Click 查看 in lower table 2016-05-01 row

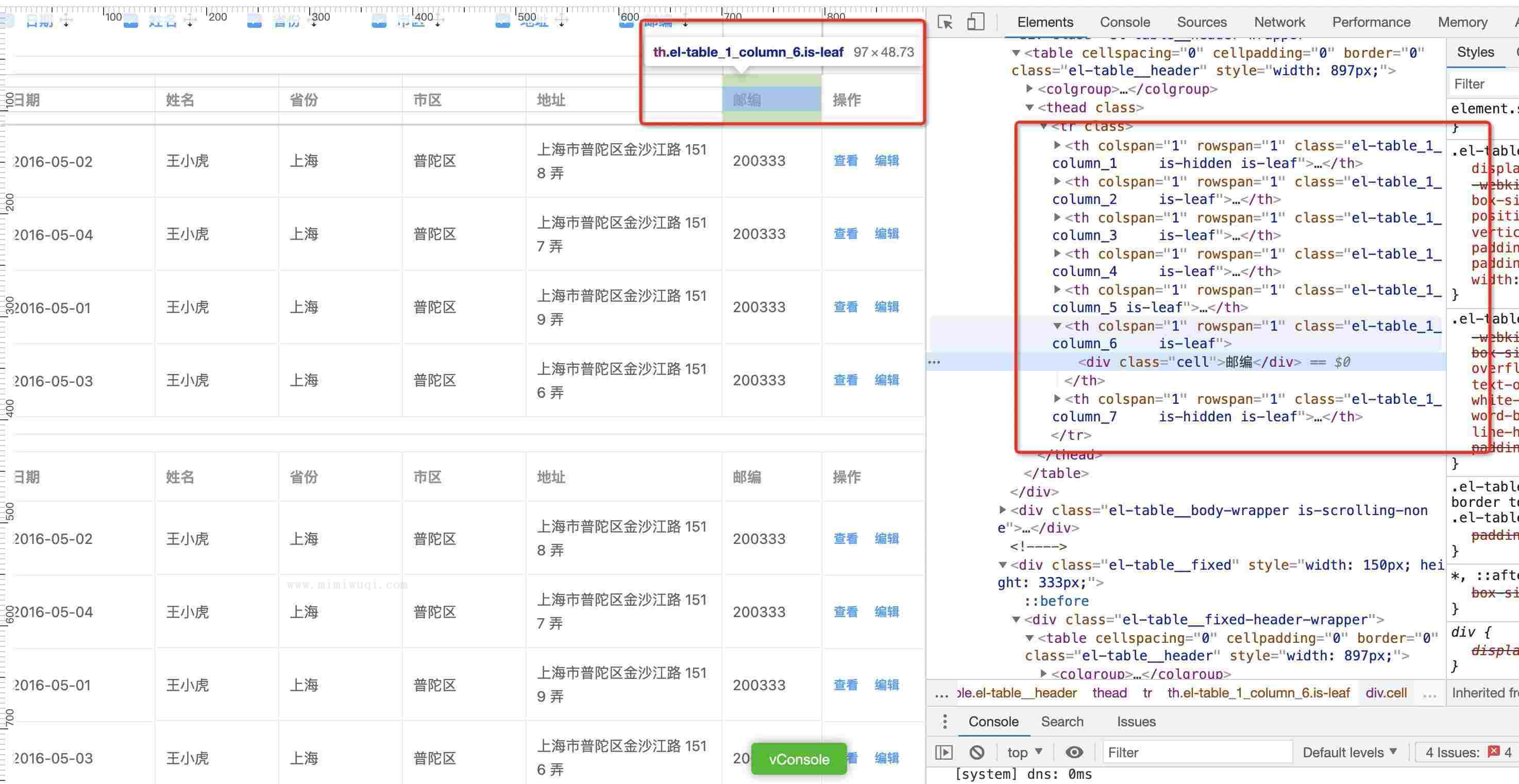pyautogui.click(x=845, y=685)
